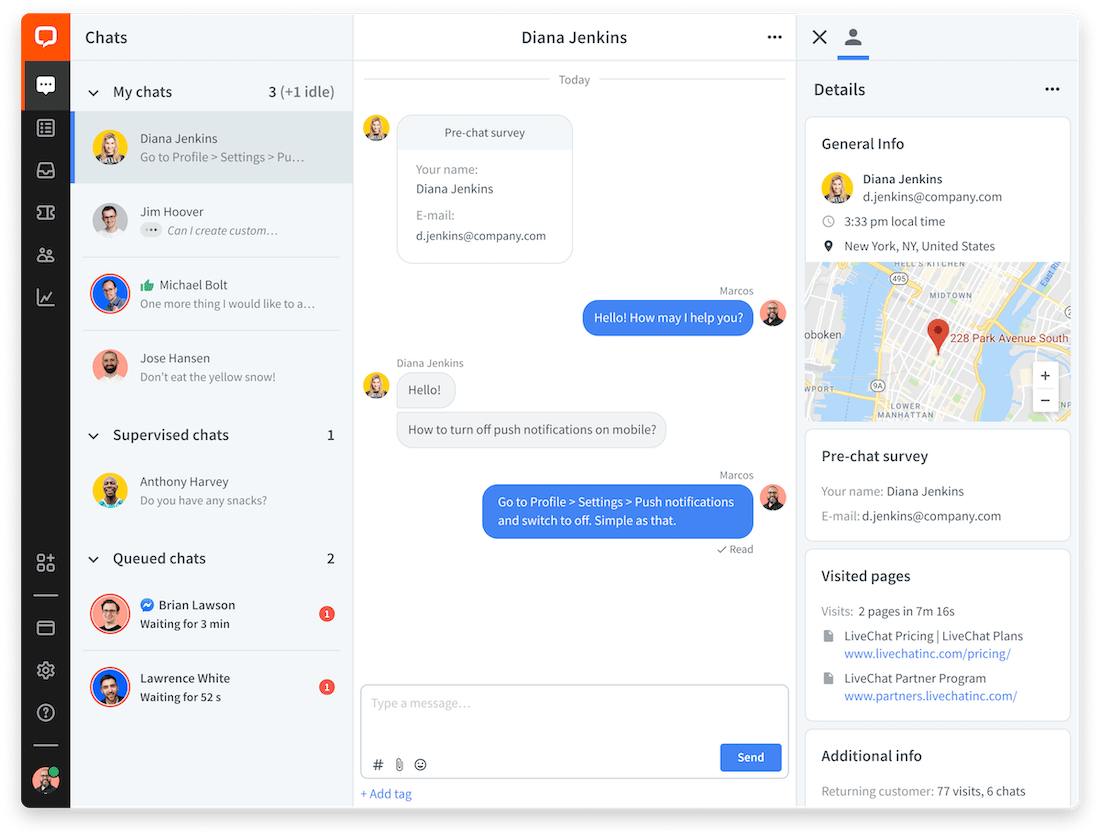The width and height of the screenshot is (1100, 837).
Task: Zoom in on the map with plus control
Action: click(x=1045, y=375)
